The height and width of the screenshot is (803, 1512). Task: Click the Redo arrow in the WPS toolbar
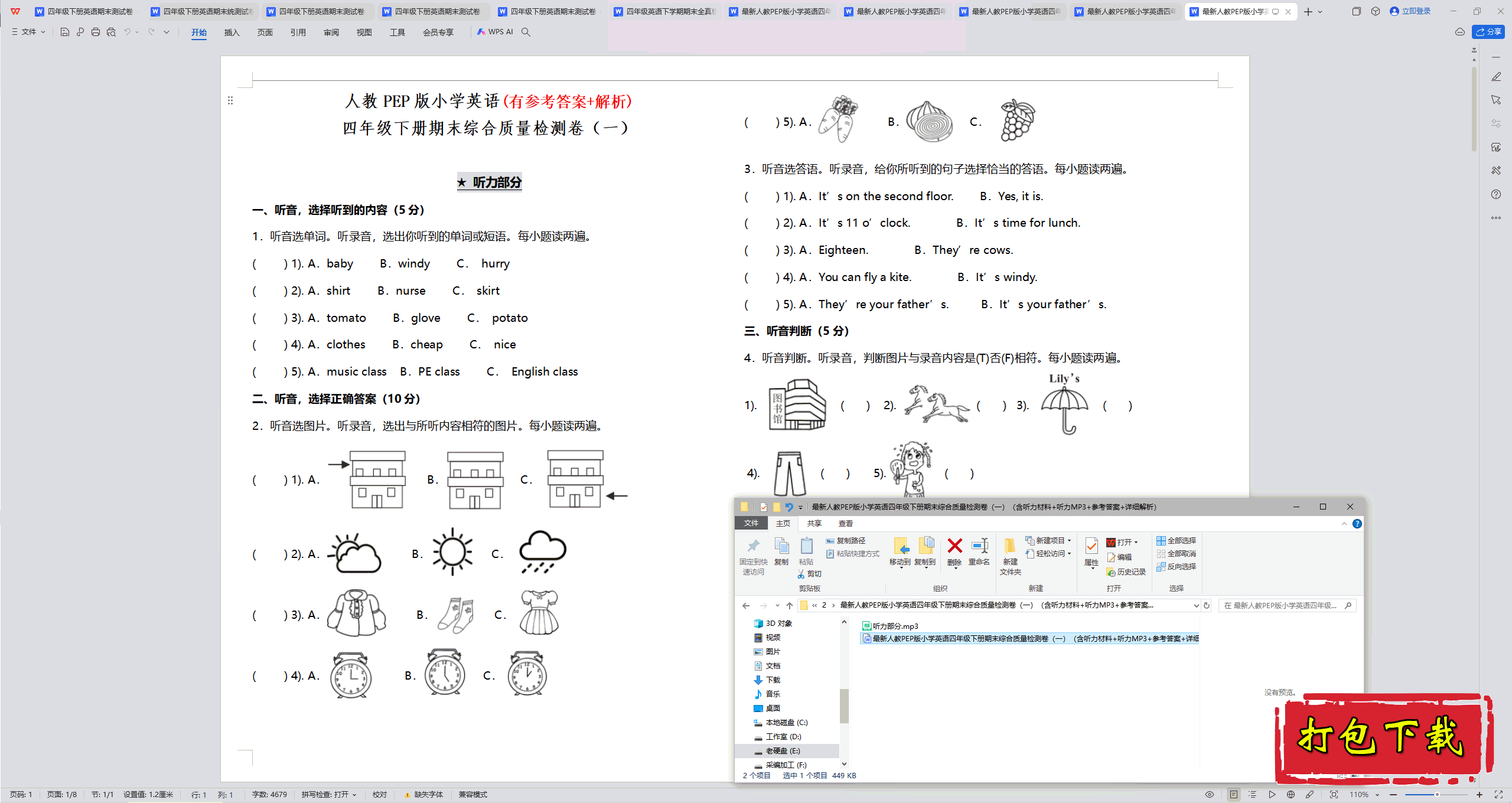[x=151, y=32]
